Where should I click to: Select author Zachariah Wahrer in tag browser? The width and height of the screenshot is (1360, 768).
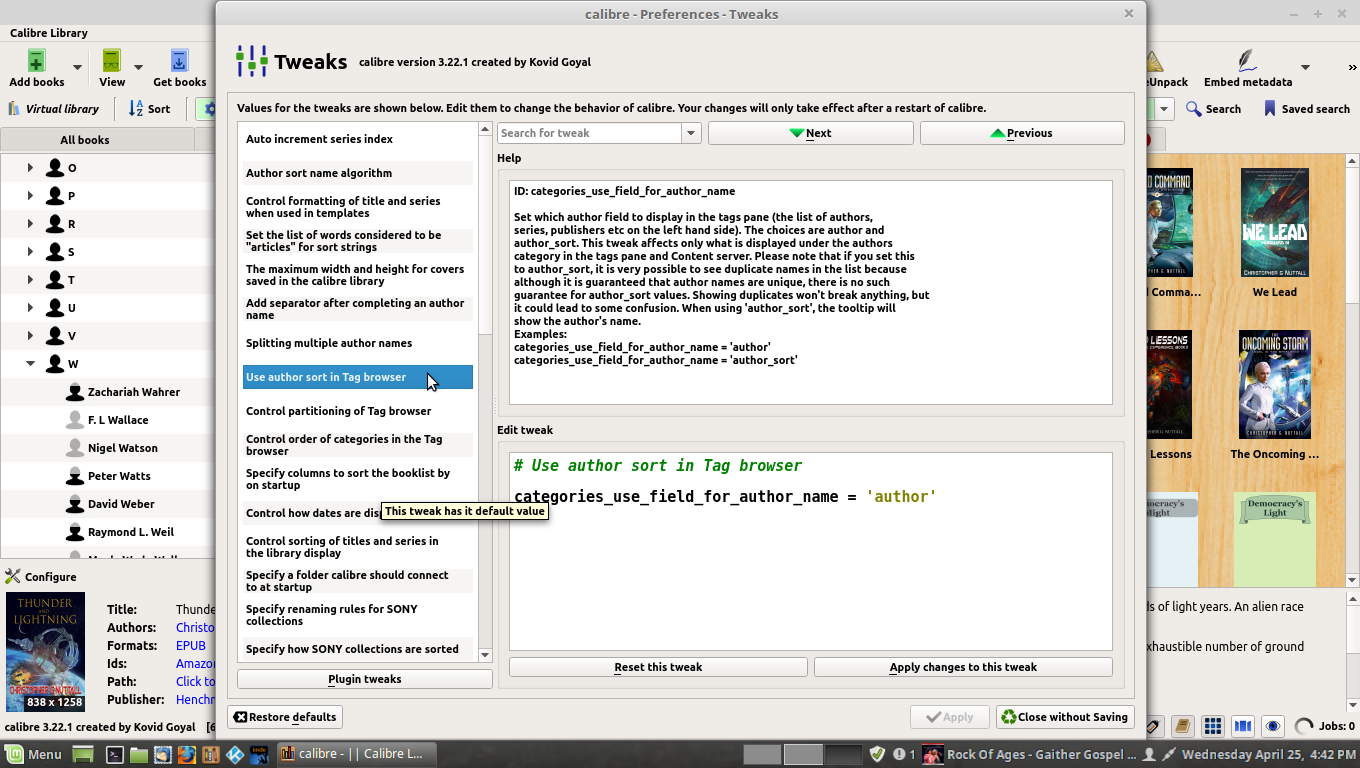(x=134, y=392)
